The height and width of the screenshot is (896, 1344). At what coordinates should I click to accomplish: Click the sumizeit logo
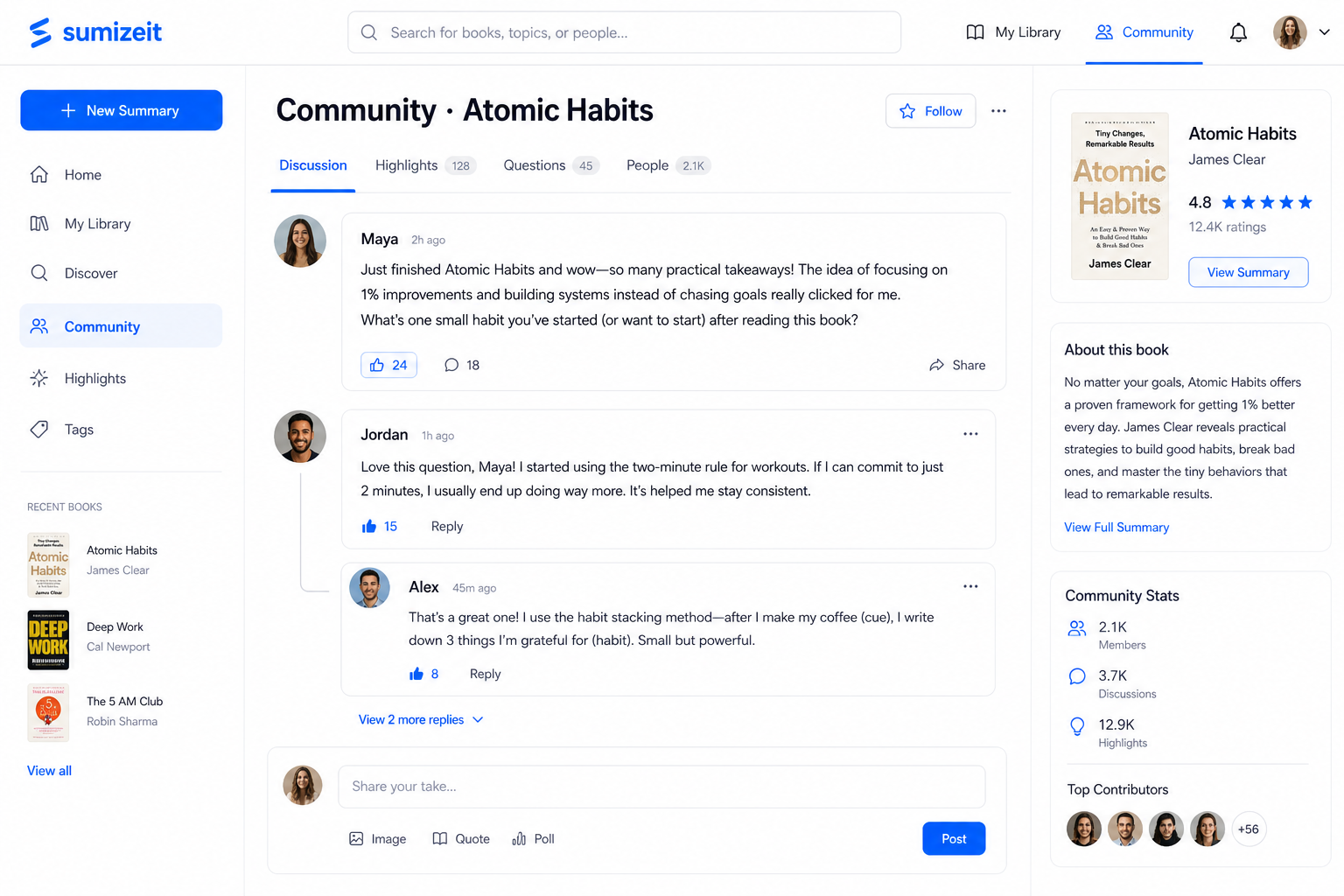point(94,32)
